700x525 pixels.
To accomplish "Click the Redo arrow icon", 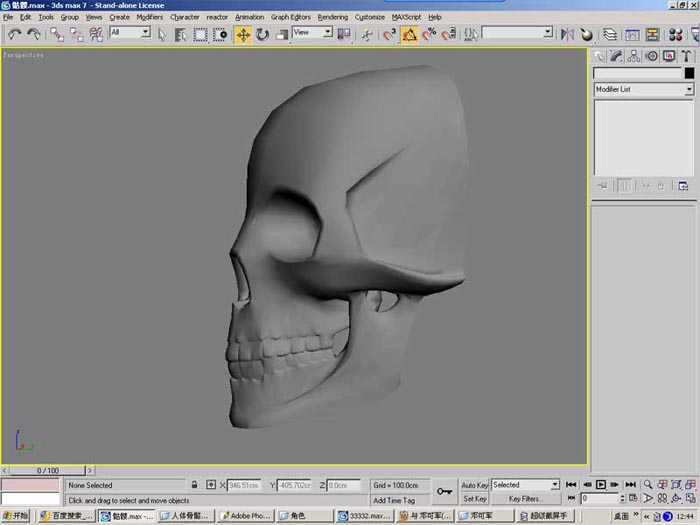I will point(34,34).
